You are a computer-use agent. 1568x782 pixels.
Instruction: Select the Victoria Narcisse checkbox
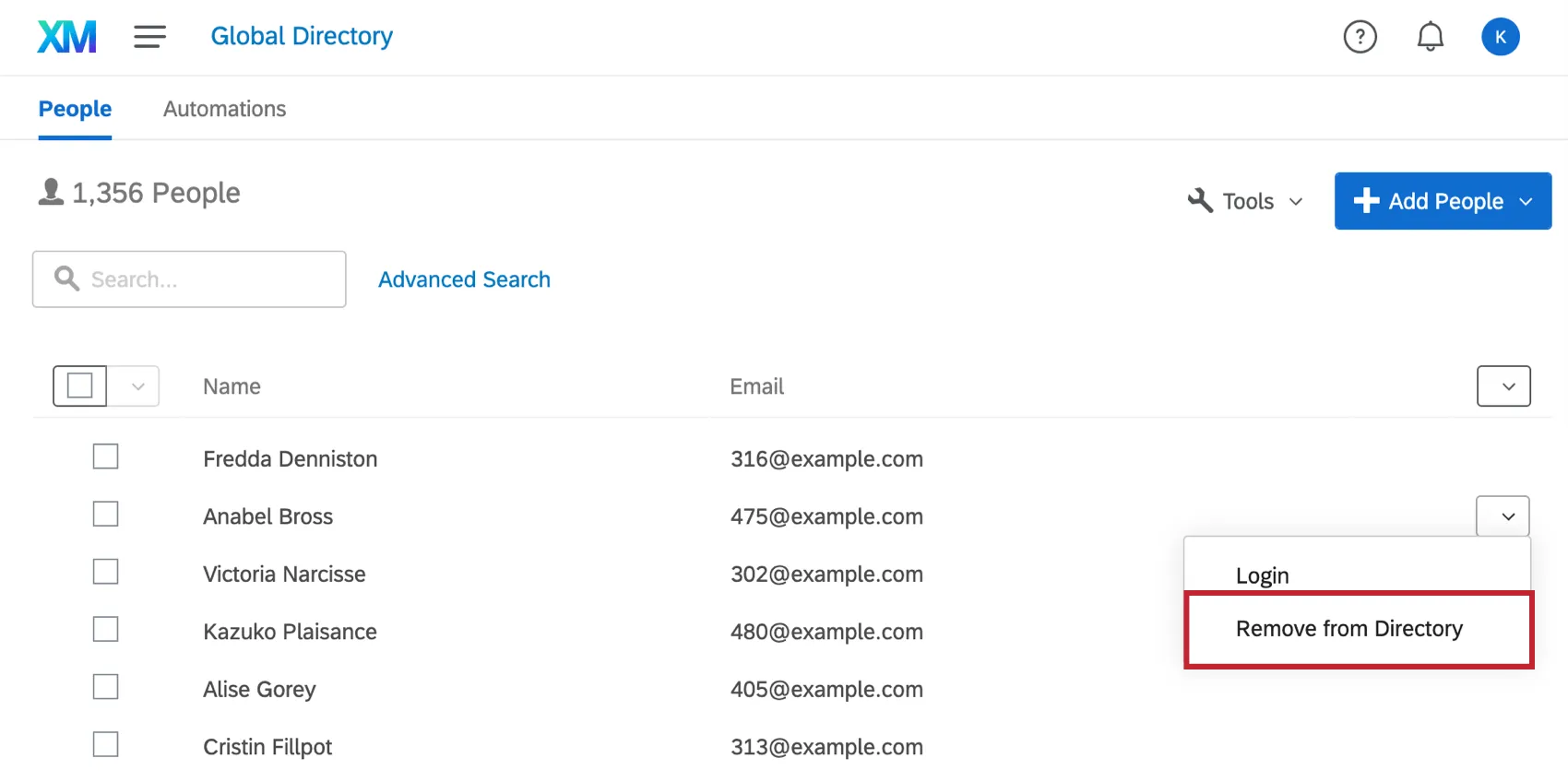click(106, 572)
